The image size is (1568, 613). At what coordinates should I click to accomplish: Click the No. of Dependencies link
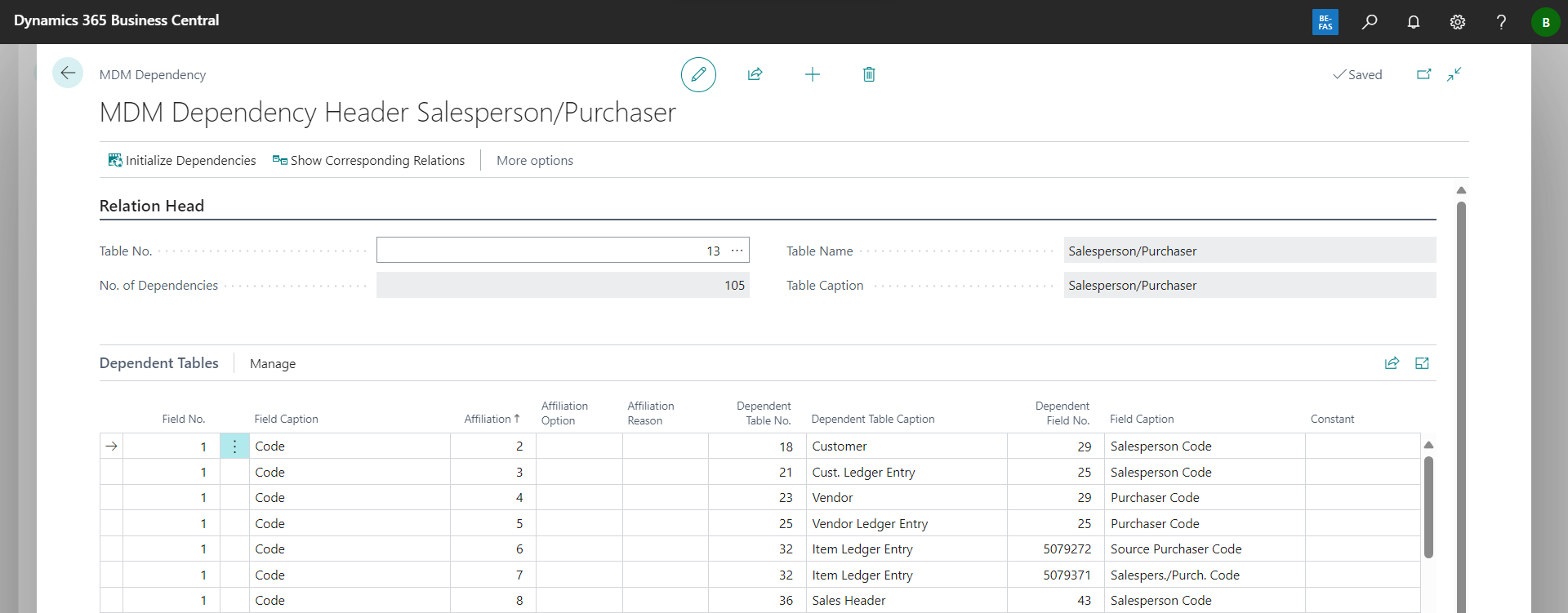click(159, 285)
